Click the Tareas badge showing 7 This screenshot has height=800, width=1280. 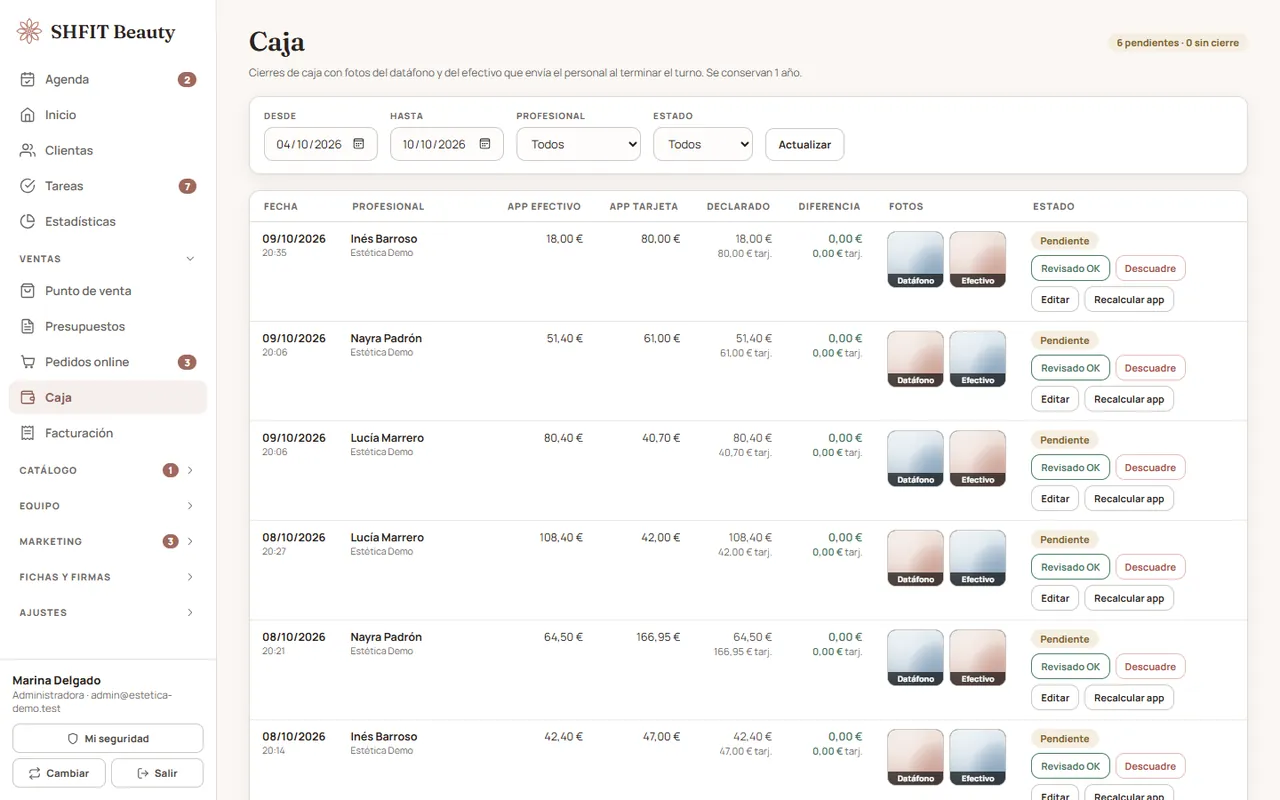[x=187, y=186]
